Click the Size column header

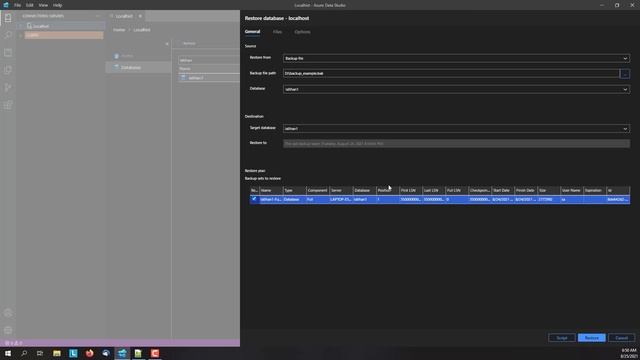549,190
